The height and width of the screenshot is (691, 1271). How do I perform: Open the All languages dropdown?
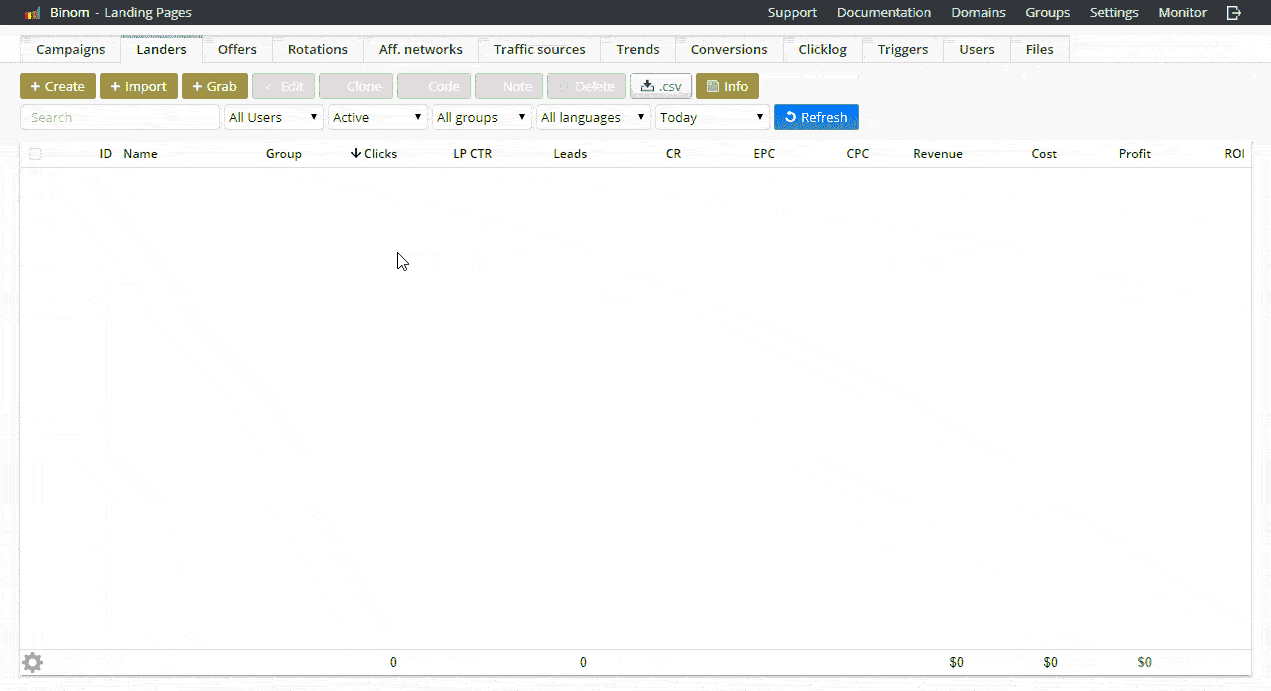[x=594, y=117]
